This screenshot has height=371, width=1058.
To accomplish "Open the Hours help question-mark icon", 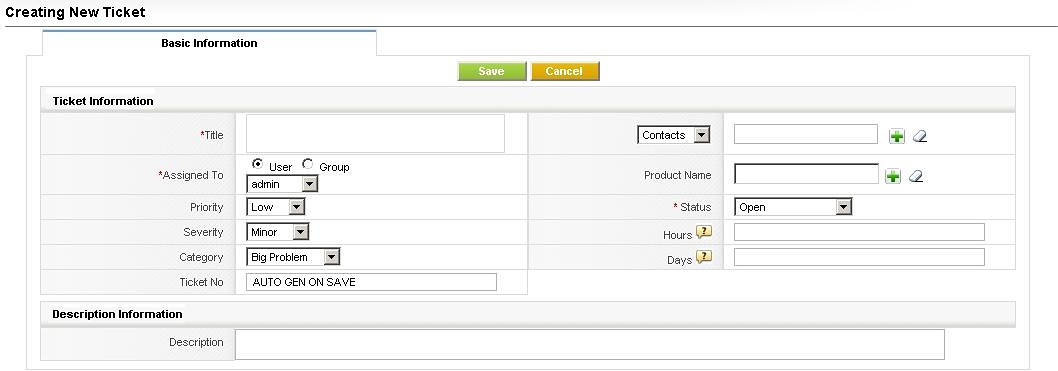I will pos(704,232).
